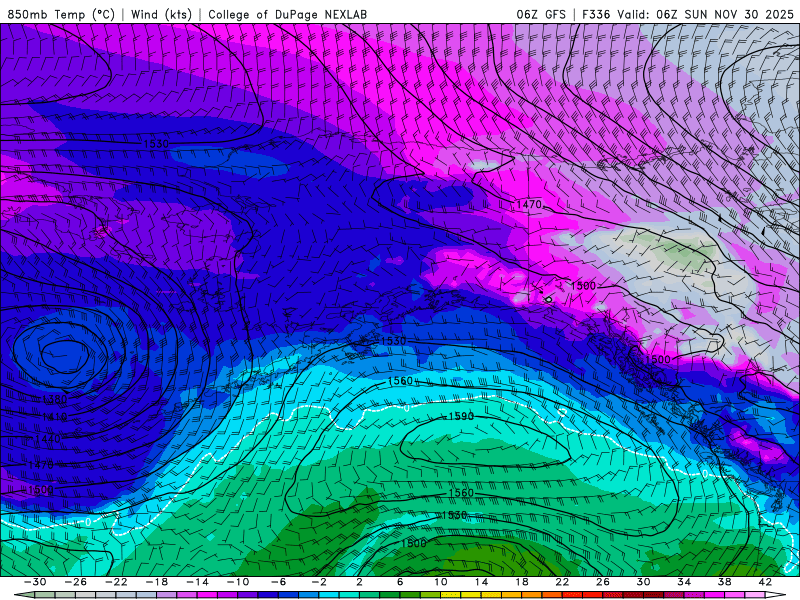Click the 1470 label below the 1440 label
The height and width of the screenshot is (600, 800).
tap(40, 465)
